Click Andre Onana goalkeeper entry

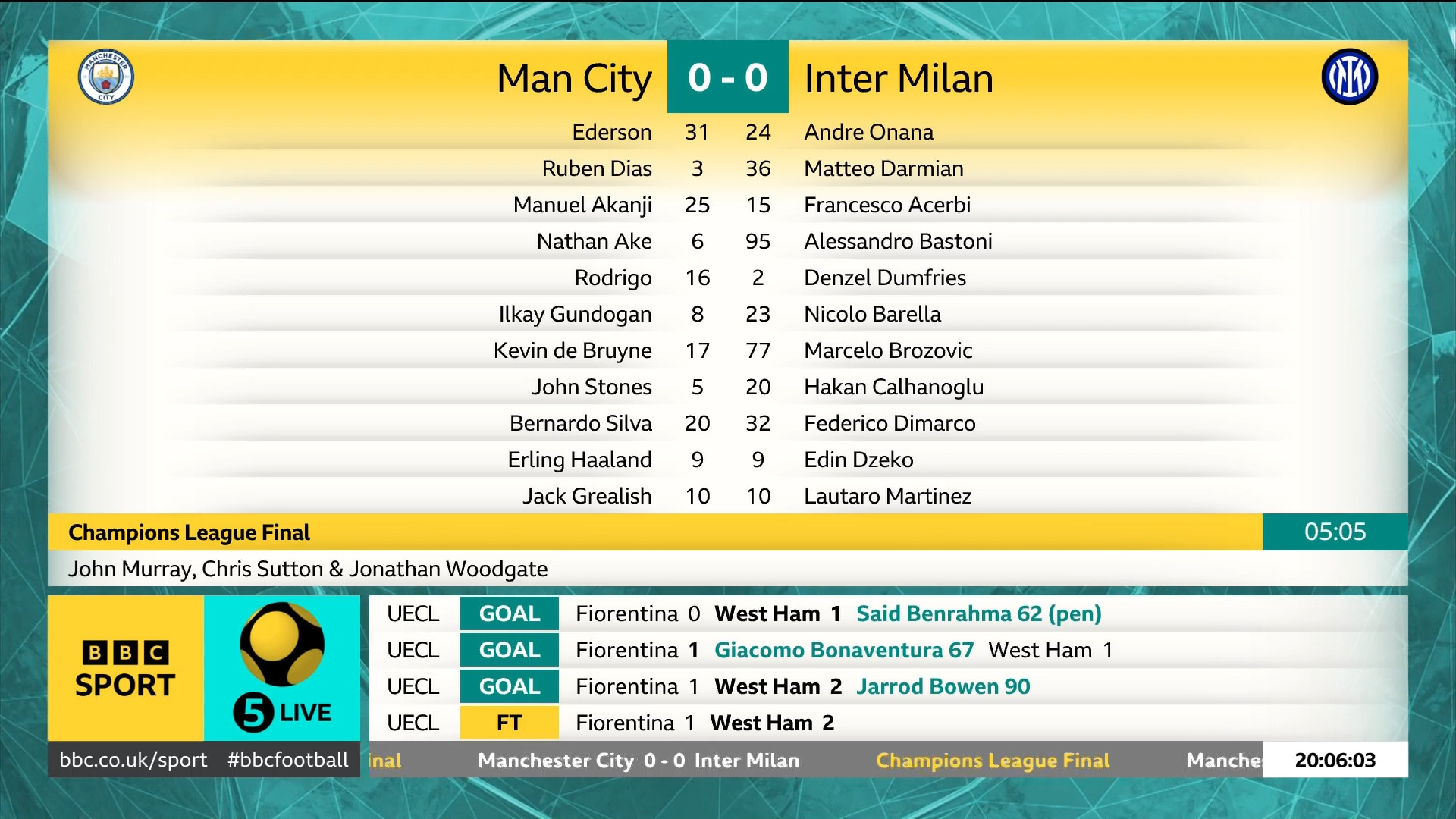tap(868, 132)
